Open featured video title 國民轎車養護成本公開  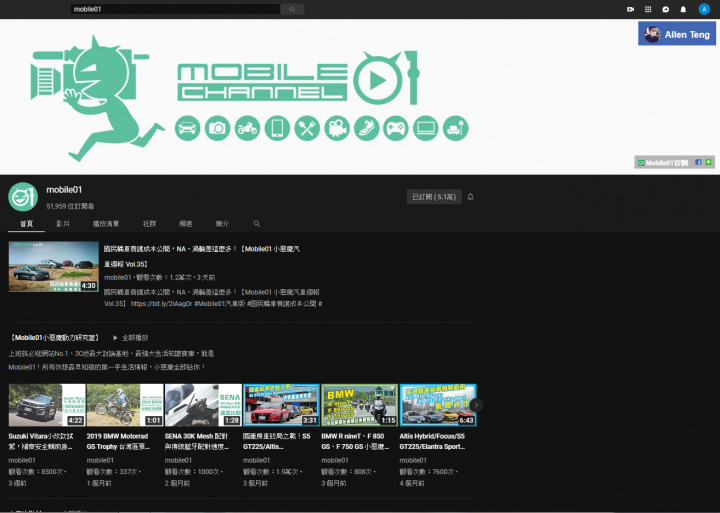tap(202, 256)
